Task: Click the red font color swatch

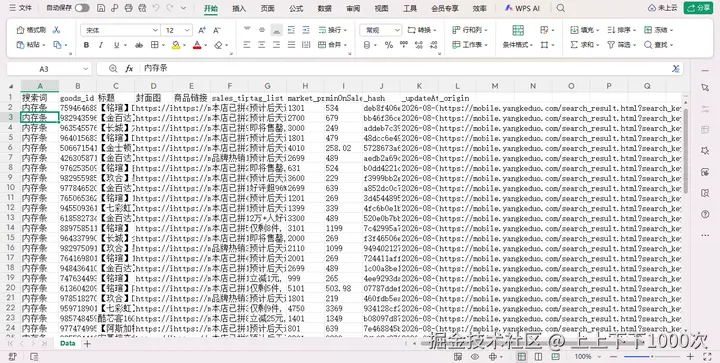Action: pos(197,45)
